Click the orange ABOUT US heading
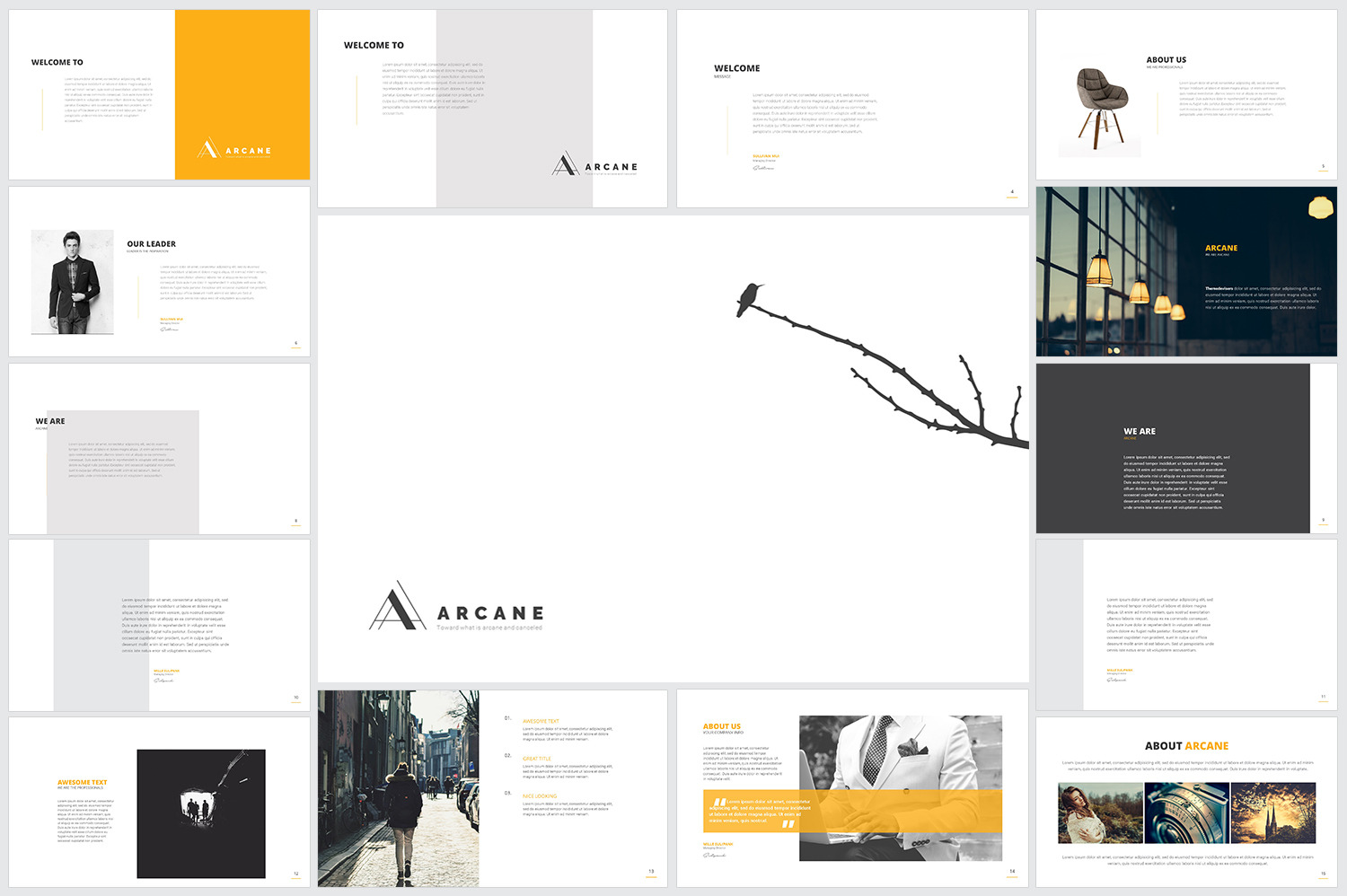 click(722, 726)
